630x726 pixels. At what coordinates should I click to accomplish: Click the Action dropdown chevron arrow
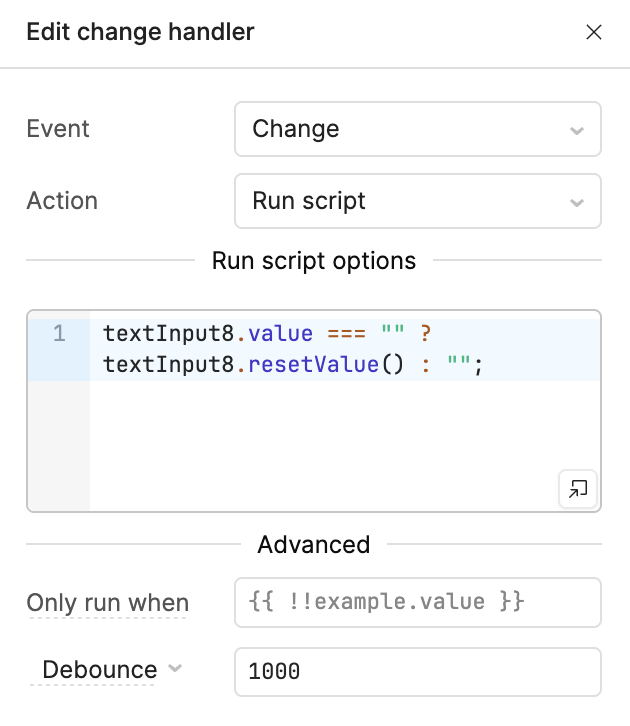pos(576,202)
